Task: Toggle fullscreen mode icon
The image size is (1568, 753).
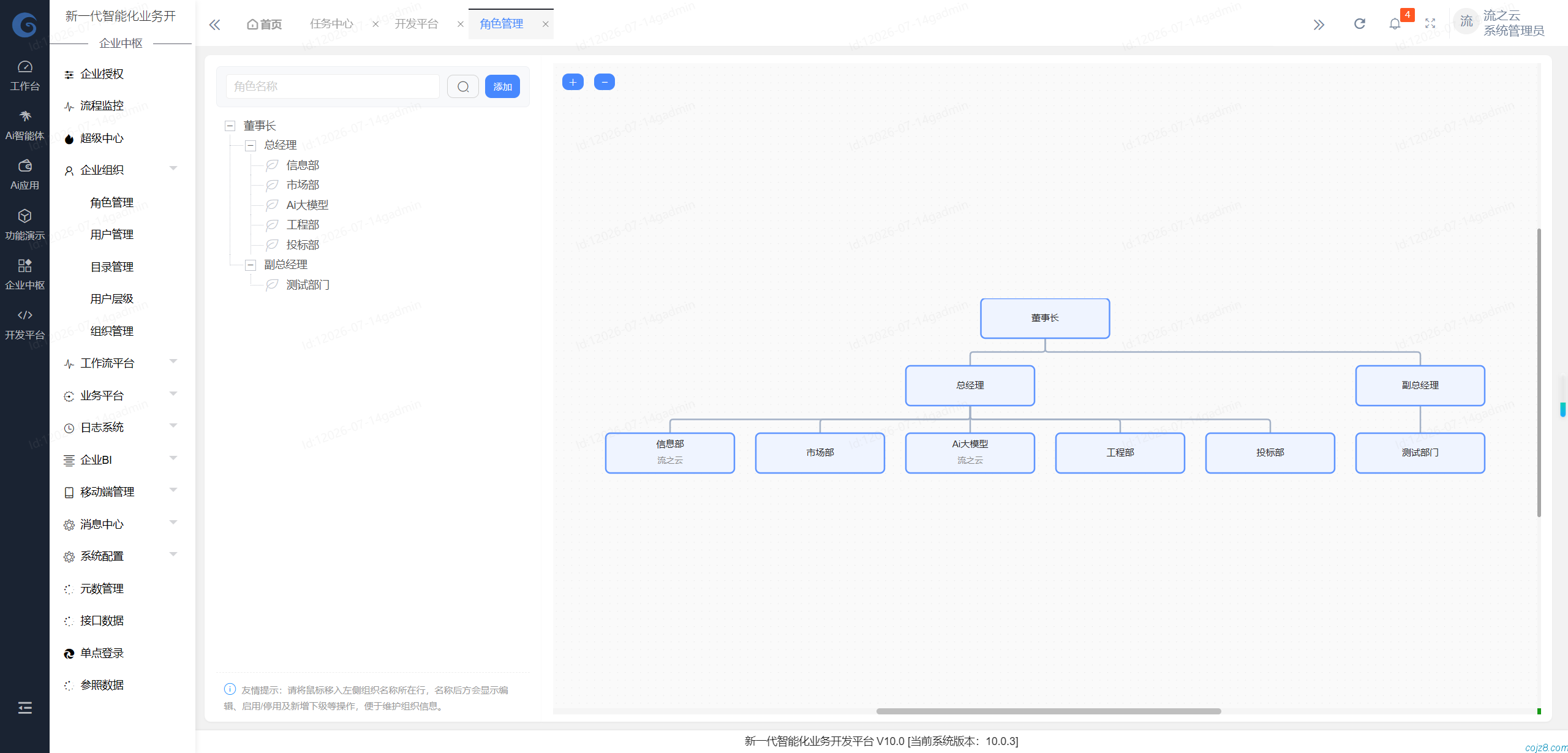Action: click(x=1430, y=24)
